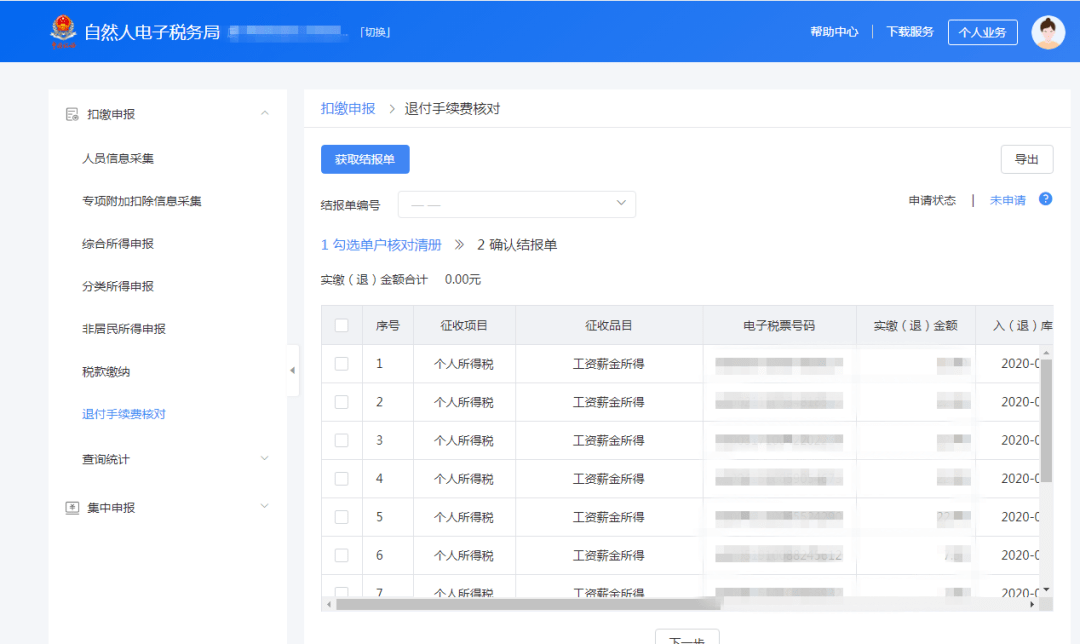Open the blue question mark help icon

(x=1045, y=199)
